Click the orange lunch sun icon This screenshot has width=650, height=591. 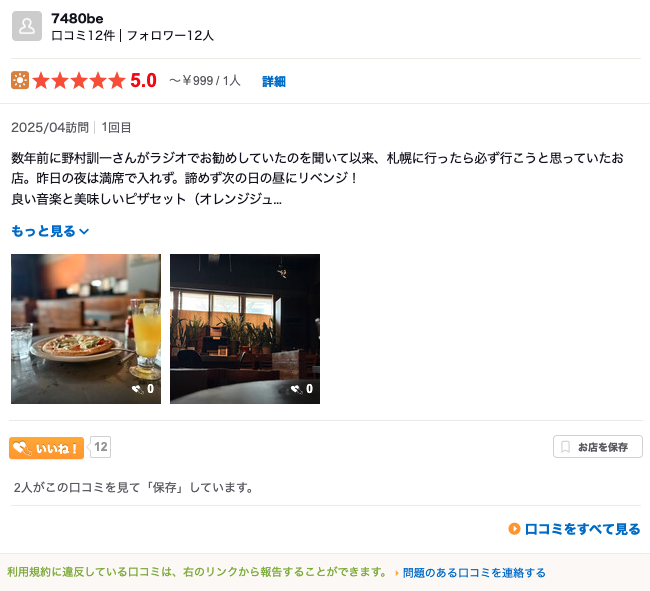click(x=20, y=80)
